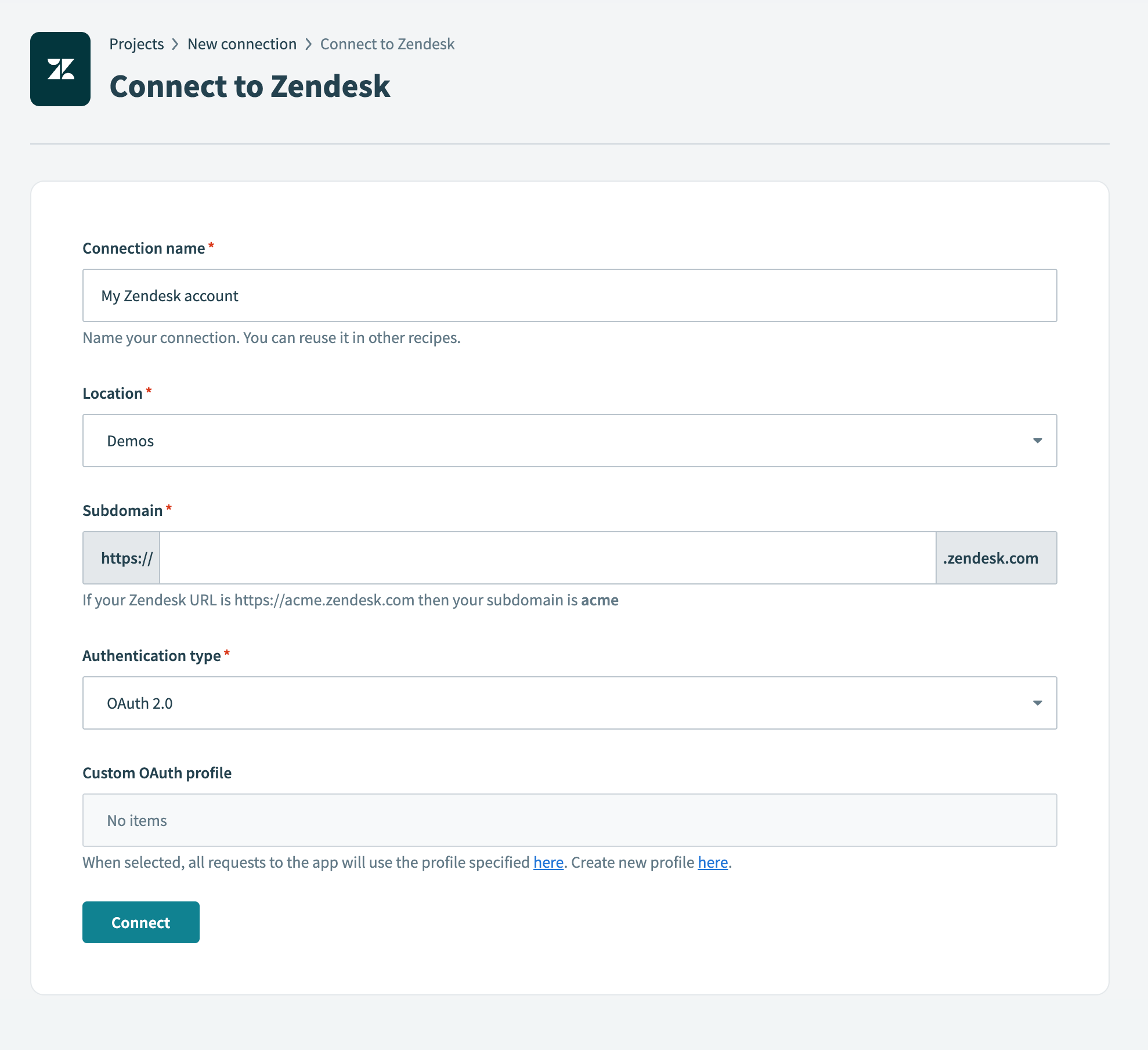1148x1050 pixels.
Task: Expand the Authentication type dropdown
Action: (x=569, y=703)
